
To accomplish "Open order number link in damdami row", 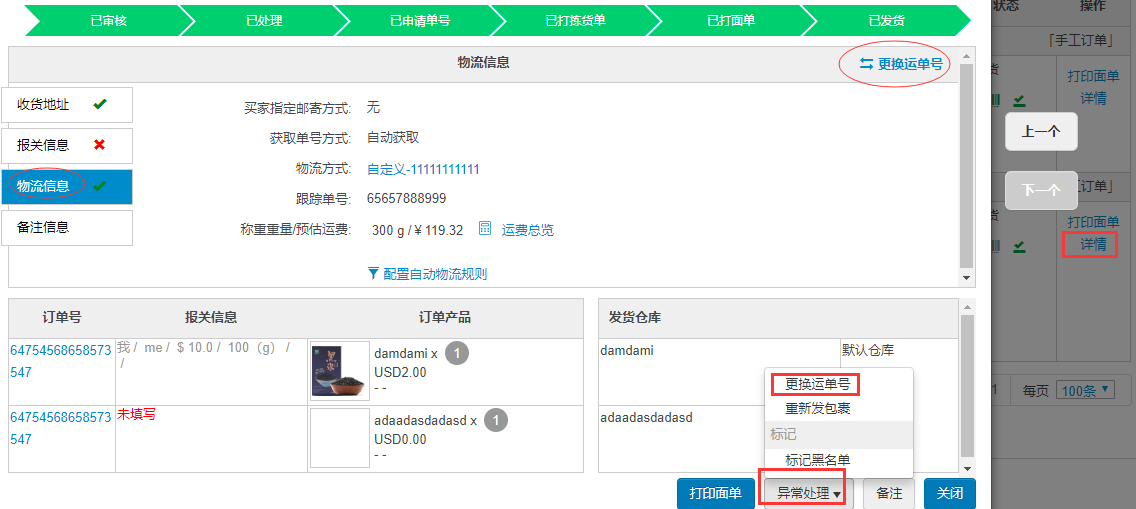I will (x=60, y=361).
